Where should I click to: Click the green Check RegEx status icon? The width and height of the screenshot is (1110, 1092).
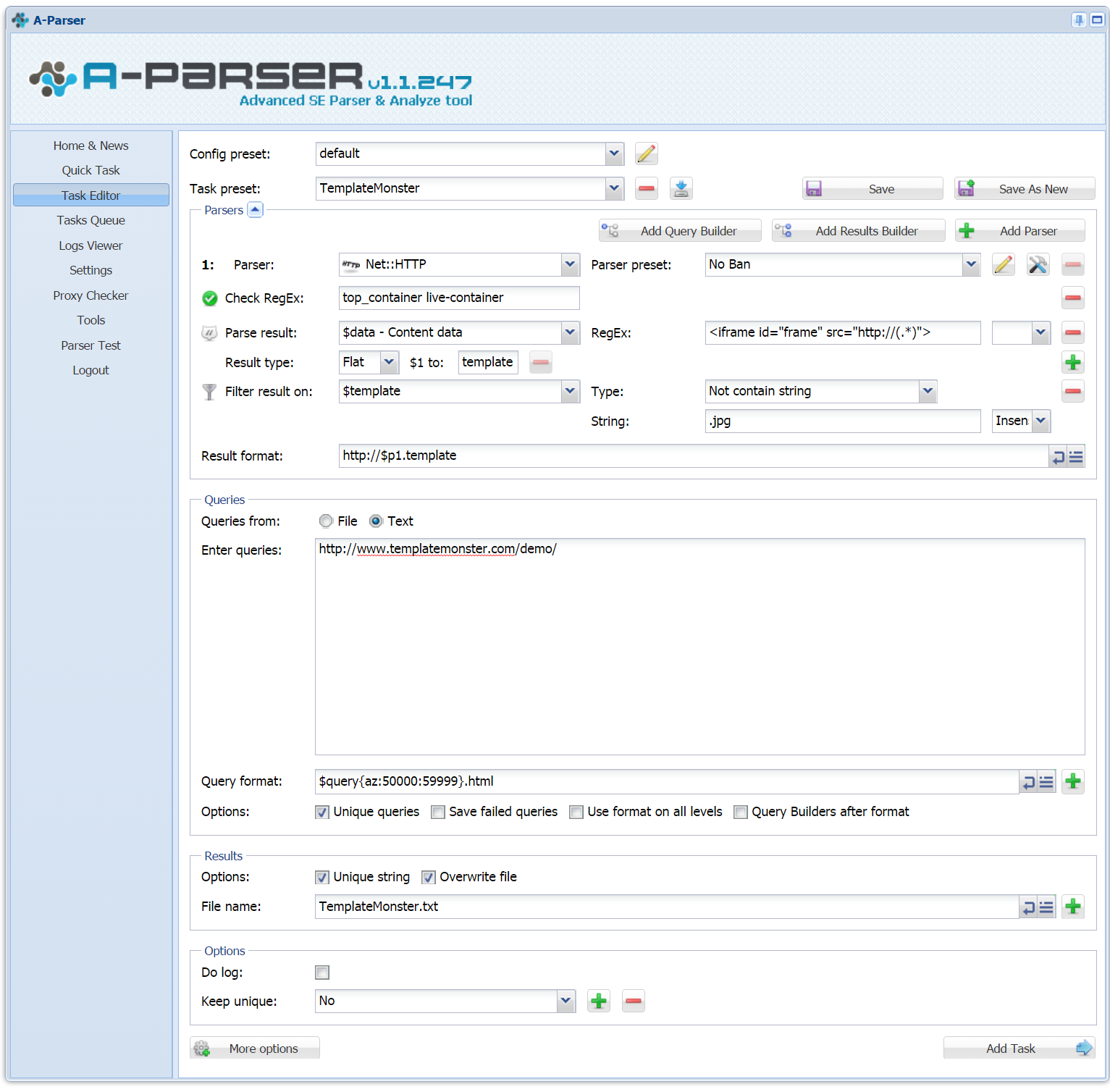(210, 298)
